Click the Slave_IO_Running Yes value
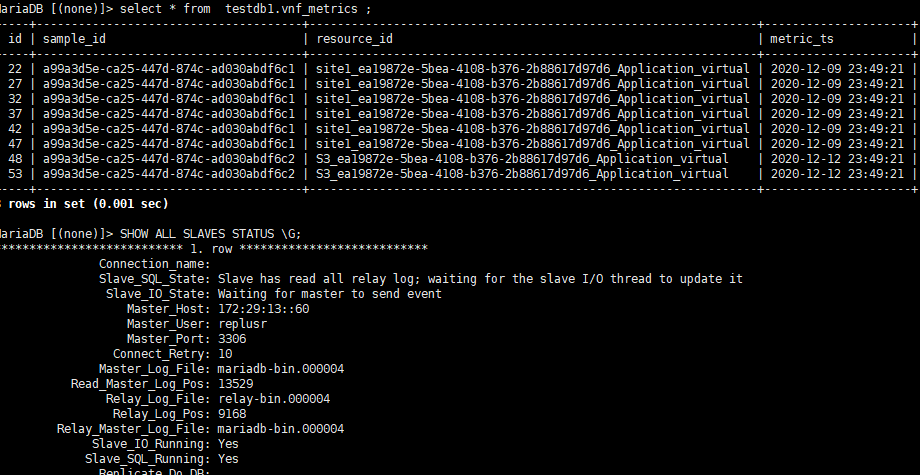 228,443
